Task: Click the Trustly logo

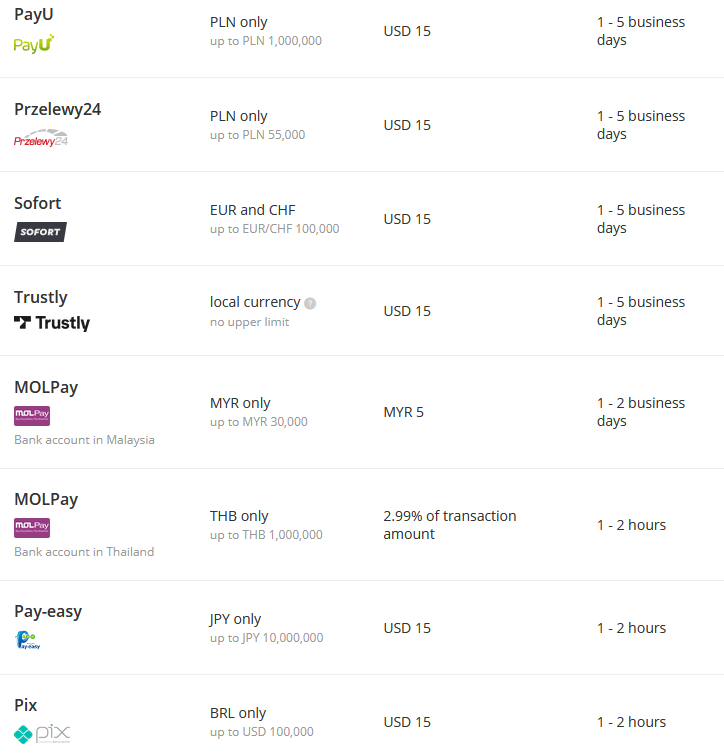Action: tap(52, 323)
